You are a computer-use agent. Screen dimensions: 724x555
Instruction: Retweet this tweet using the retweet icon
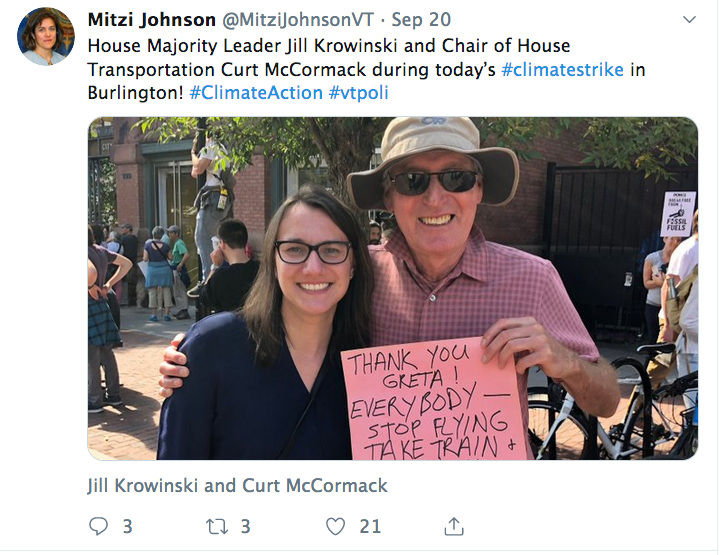[x=217, y=525]
